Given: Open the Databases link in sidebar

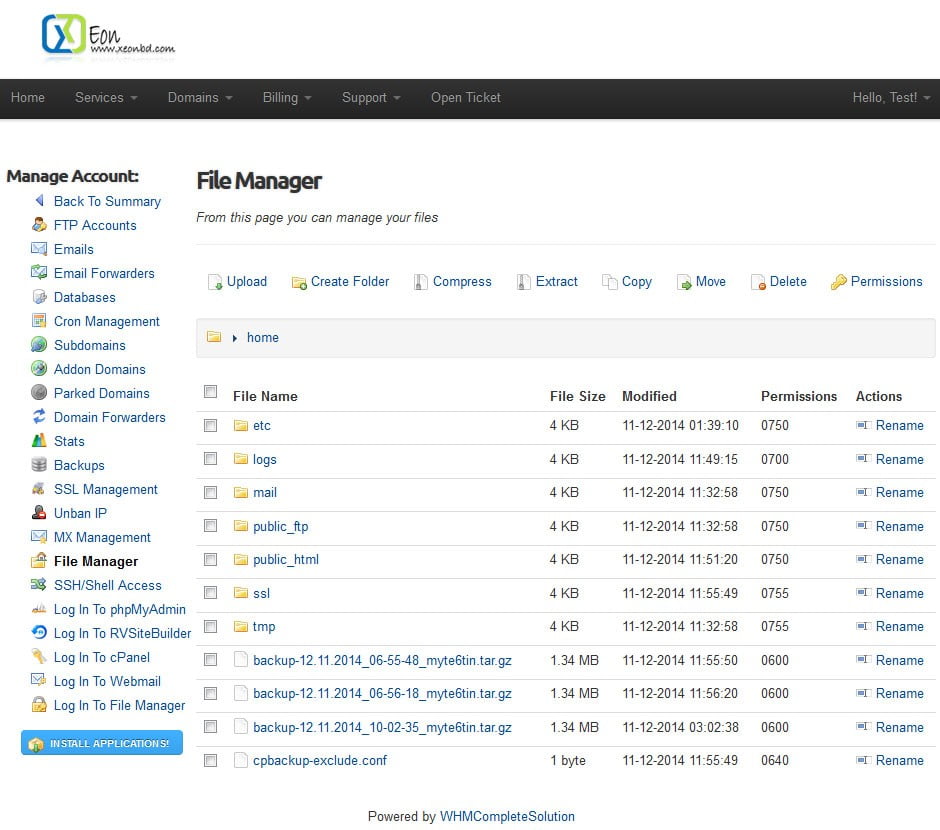Looking at the screenshot, I should pyautogui.click(x=85, y=297).
